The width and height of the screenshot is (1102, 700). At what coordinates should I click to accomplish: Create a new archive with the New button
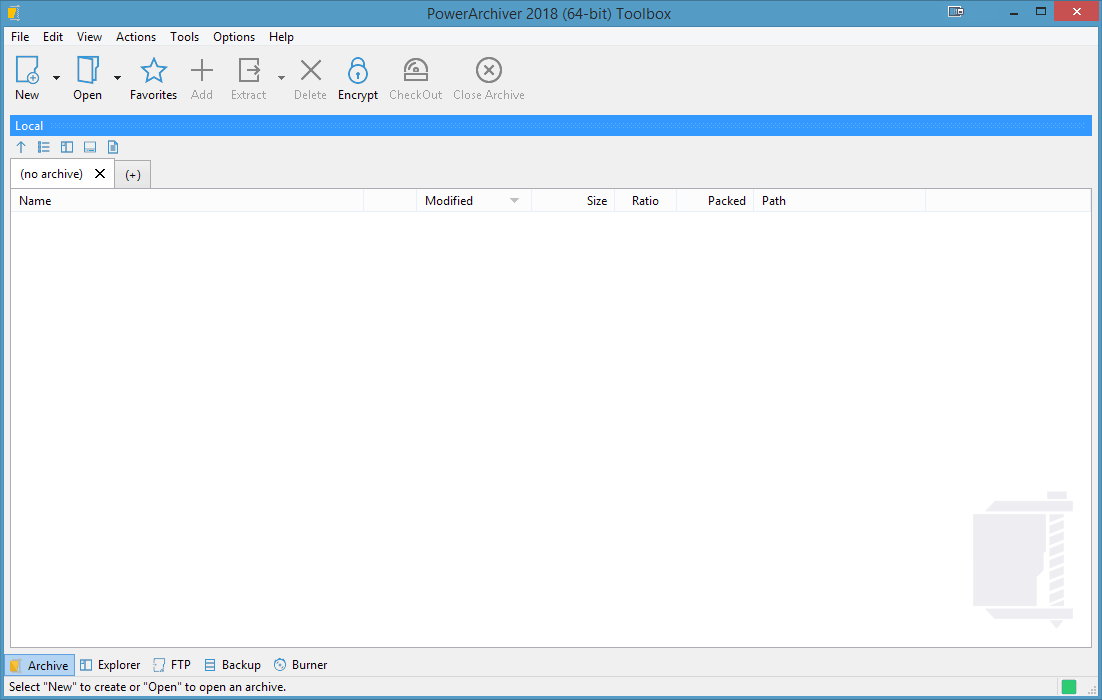coord(27,78)
